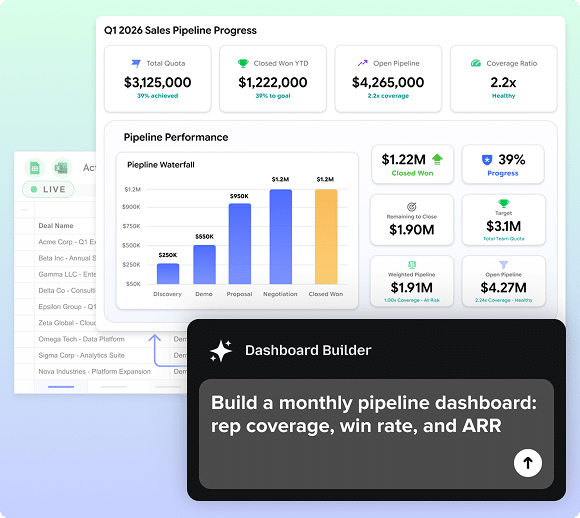The image size is (580, 518).
Task: Click the '2.2x coverage' label
Action: point(388,96)
